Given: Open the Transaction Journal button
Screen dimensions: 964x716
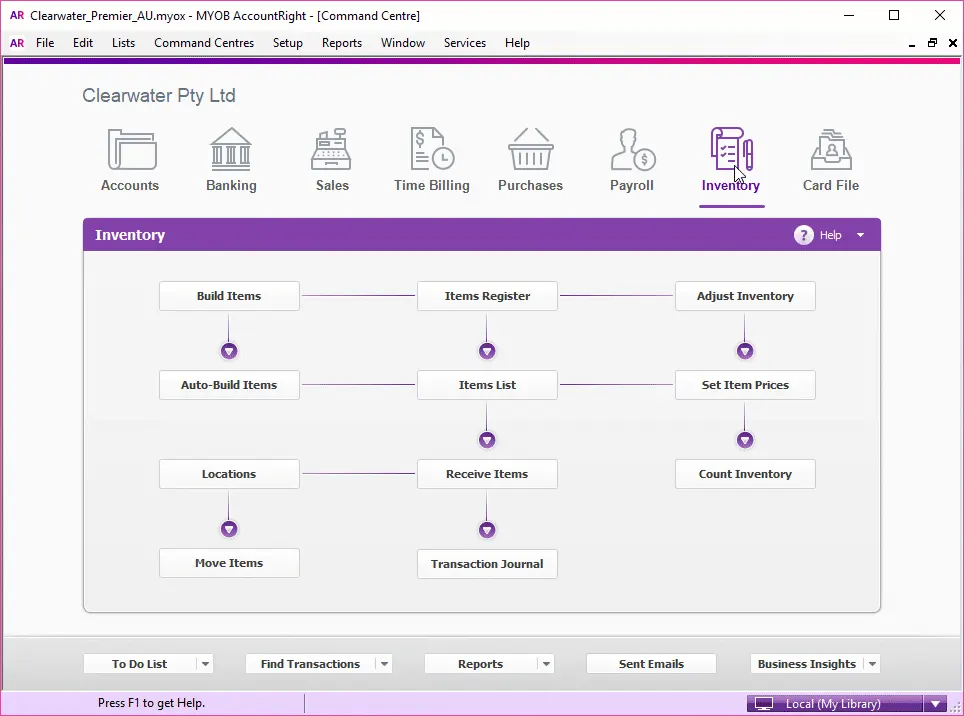Looking at the screenshot, I should pos(488,564).
